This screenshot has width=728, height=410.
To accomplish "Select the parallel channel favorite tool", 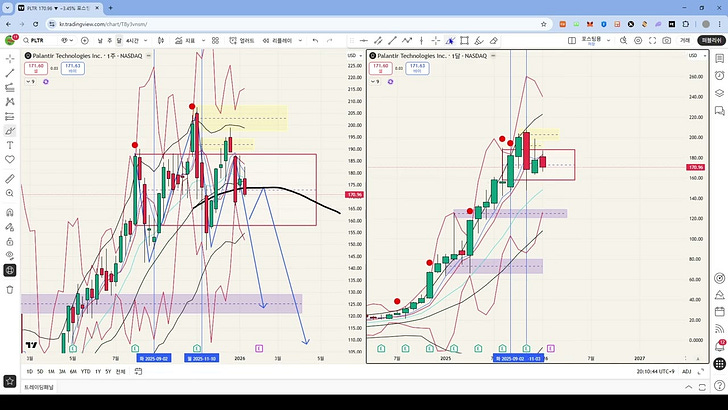I will point(378,41).
